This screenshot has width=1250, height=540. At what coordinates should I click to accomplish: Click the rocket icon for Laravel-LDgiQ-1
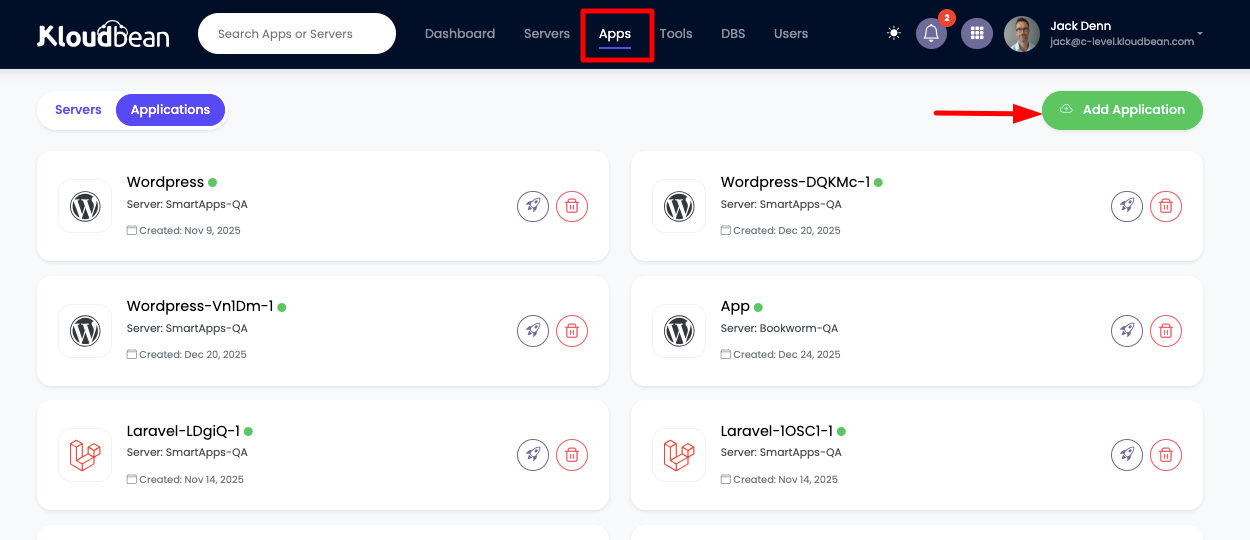click(x=533, y=455)
